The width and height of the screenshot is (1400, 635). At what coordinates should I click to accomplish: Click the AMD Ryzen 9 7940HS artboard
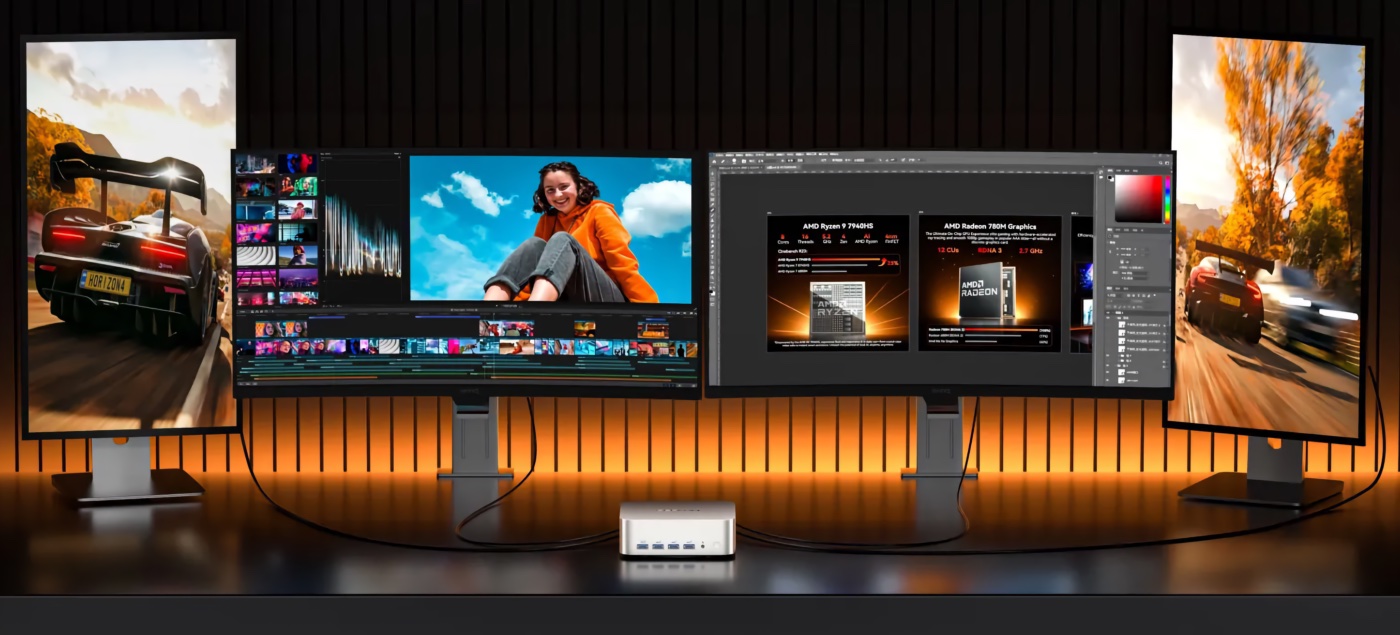(x=837, y=283)
